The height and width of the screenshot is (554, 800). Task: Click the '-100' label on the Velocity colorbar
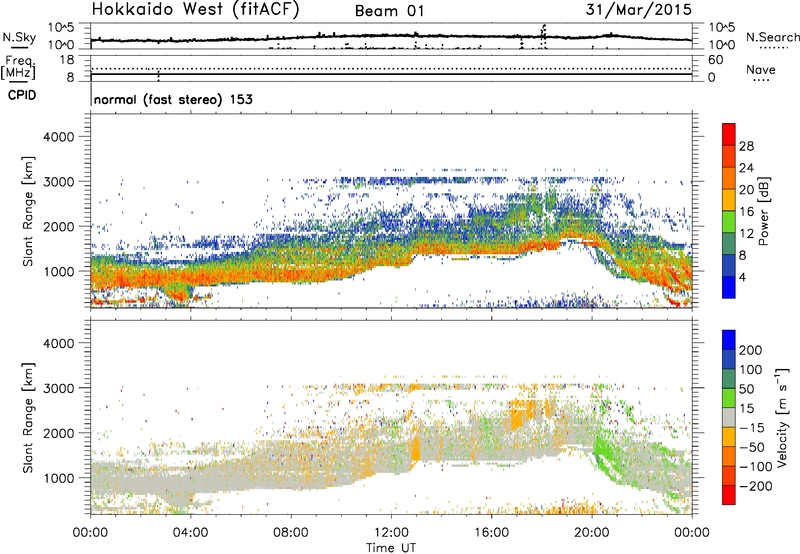click(756, 467)
